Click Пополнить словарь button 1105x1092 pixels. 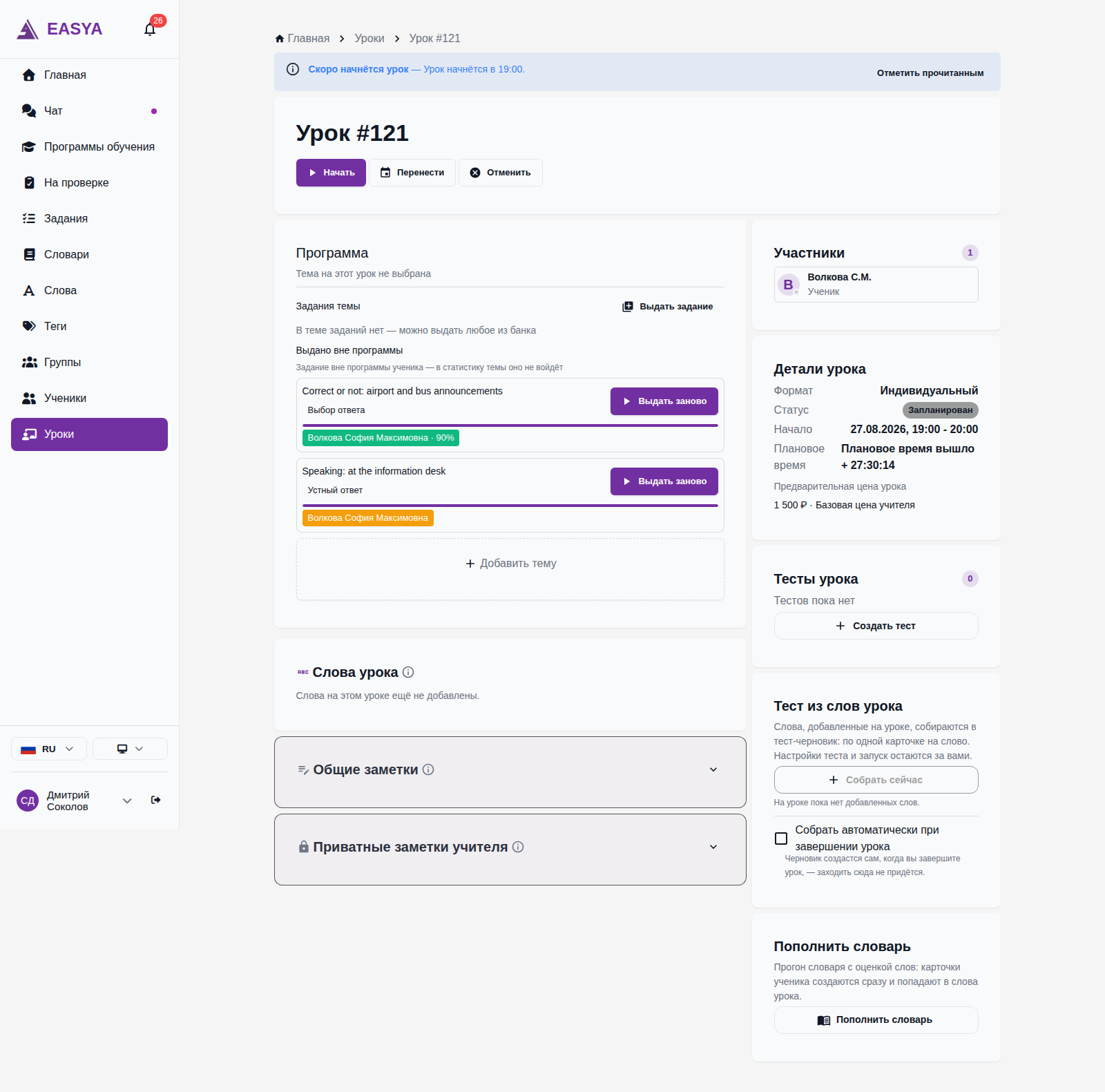pos(876,1020)
